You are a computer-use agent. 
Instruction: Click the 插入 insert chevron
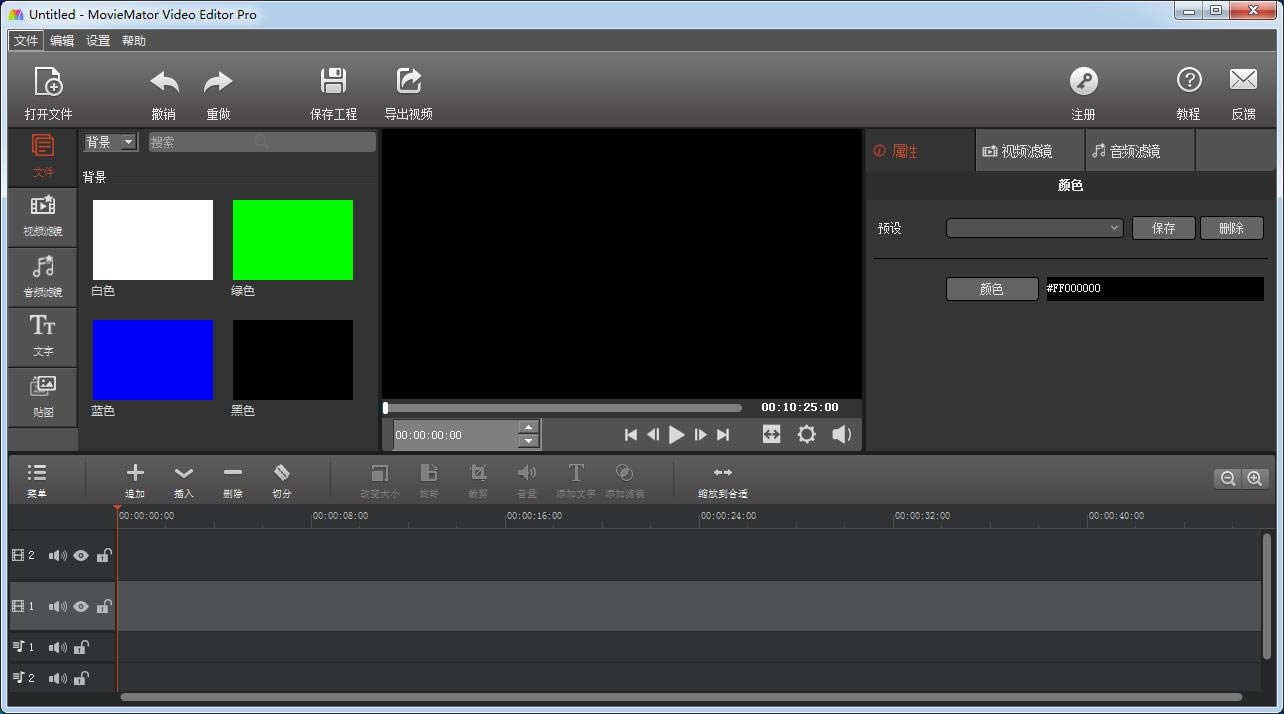click(x=184, y=473)
